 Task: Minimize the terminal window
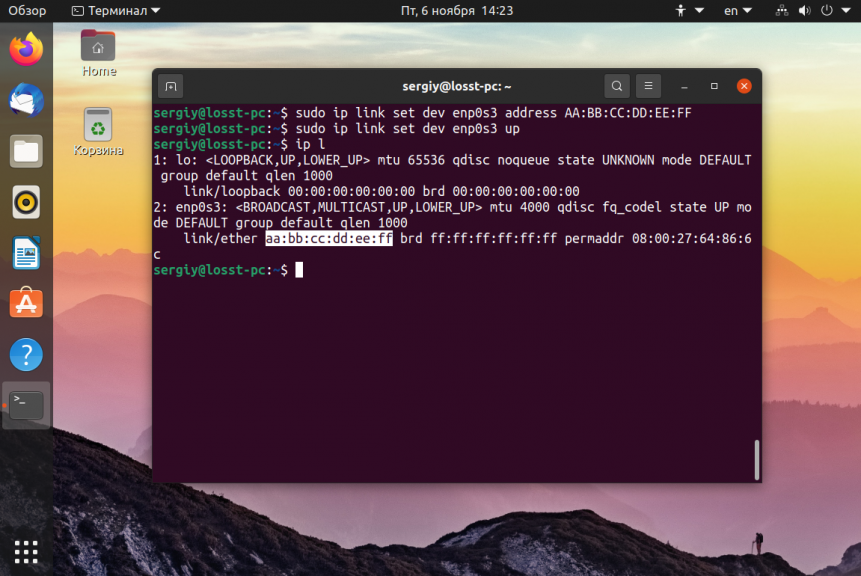684,86
